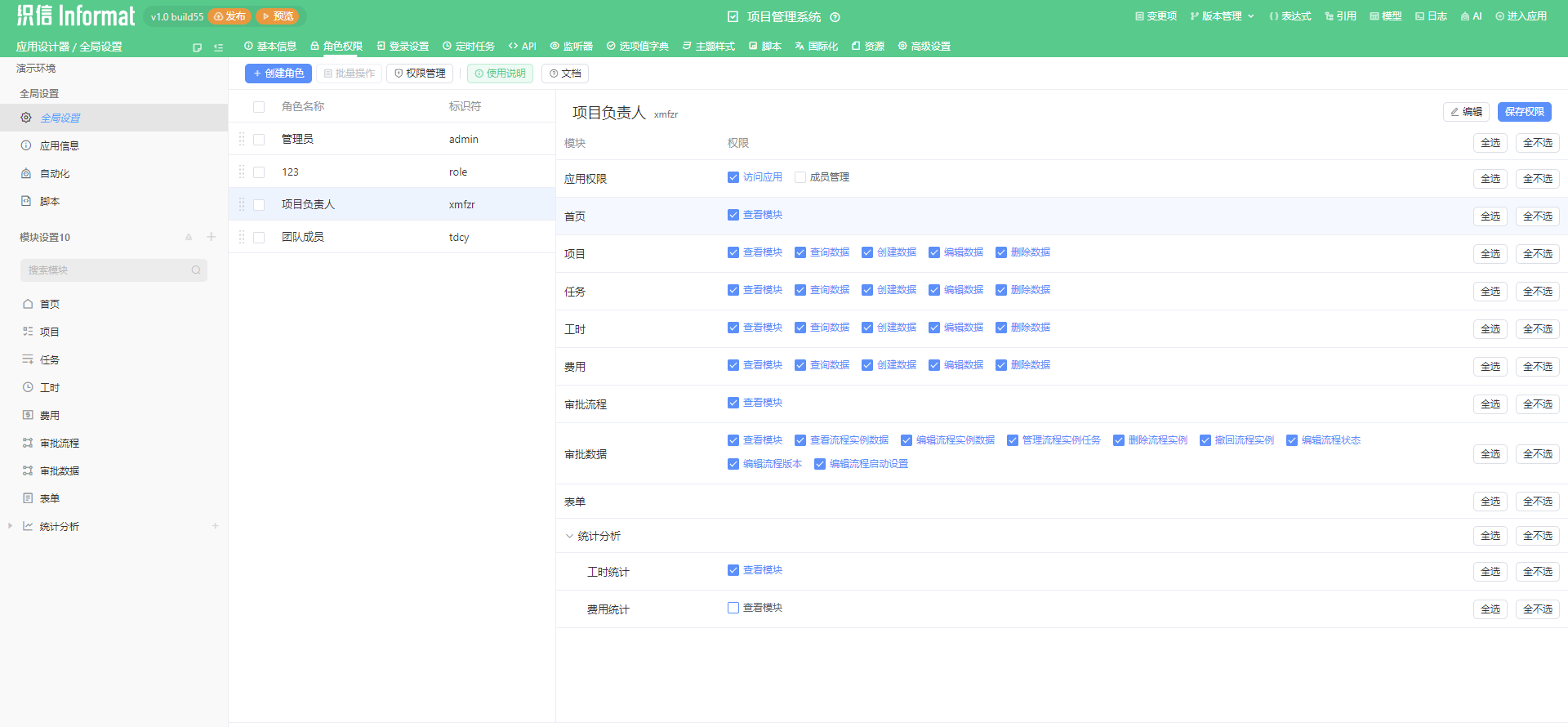The image size is (1568, 727).
Task: Click the help icon next to 项目管理系统
Action: pyautogui.click(x=835, y=17)
